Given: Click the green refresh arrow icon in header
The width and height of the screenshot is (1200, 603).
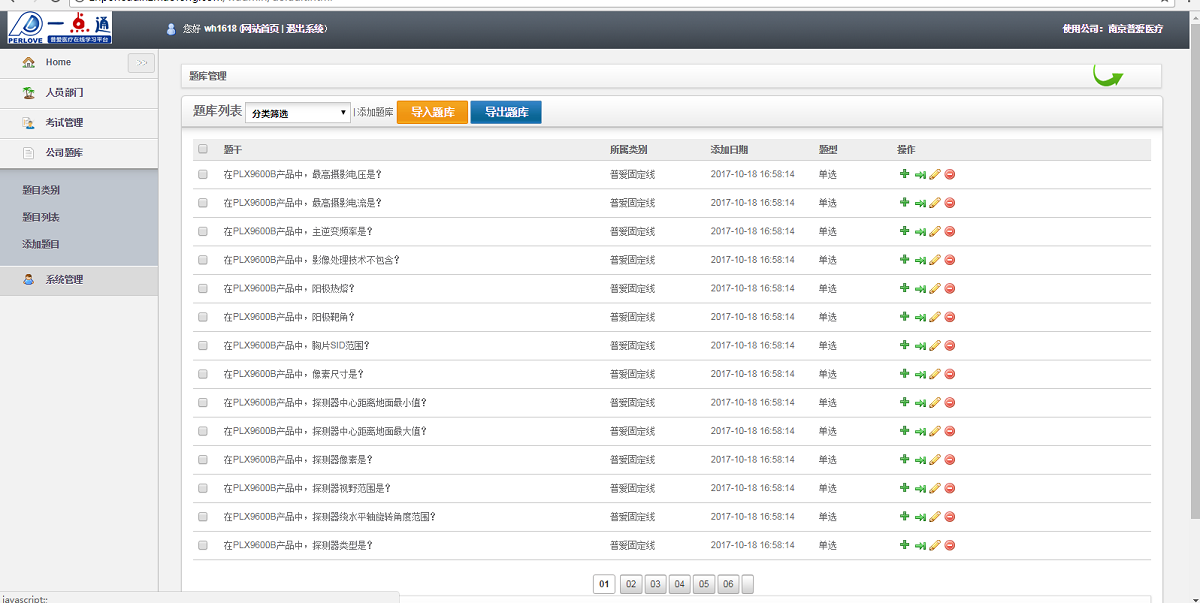Looking at the screenshot, I should pos(1107,74).
